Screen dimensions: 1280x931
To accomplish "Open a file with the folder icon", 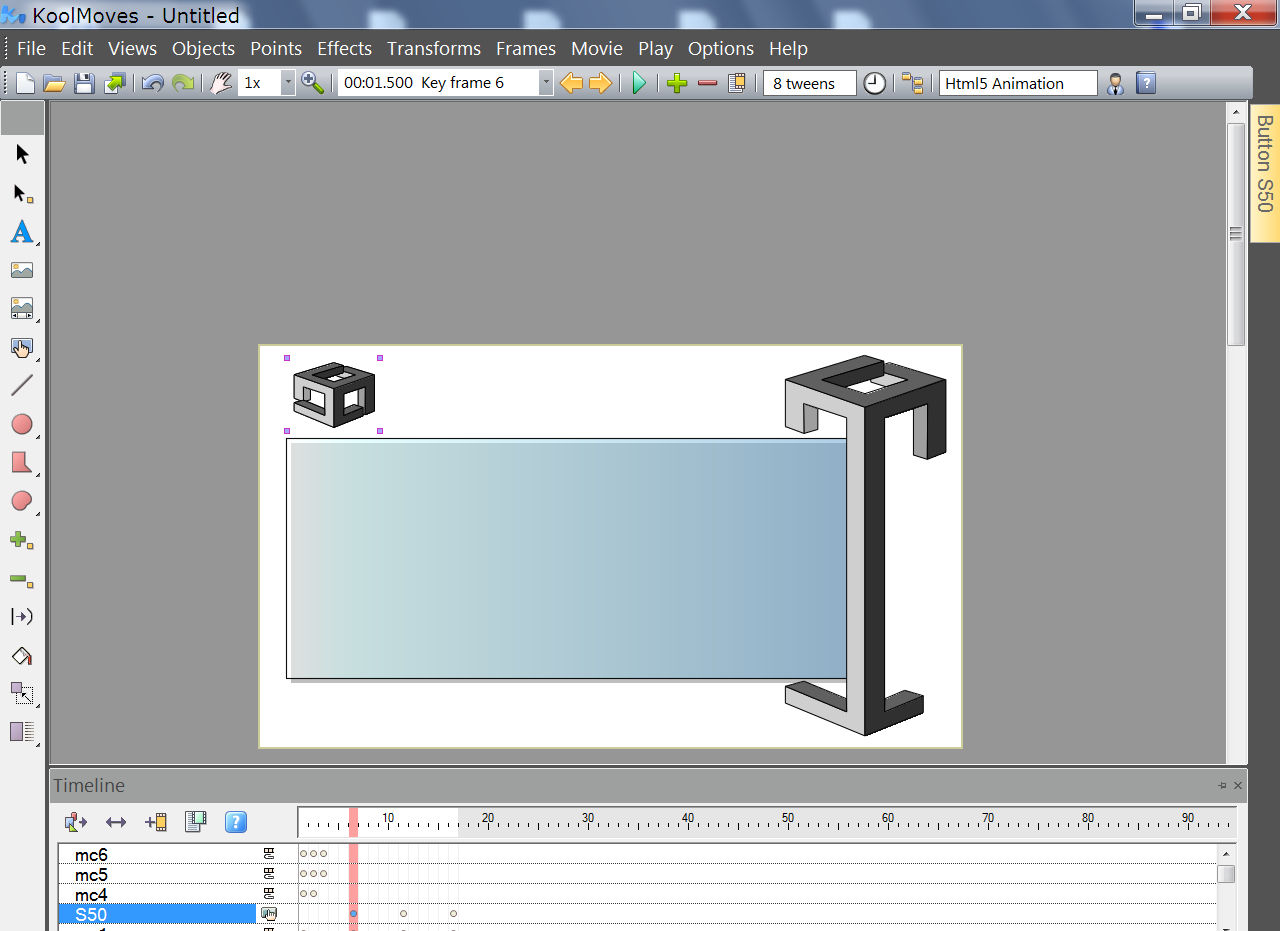I will pyautogui.click(x=54, y=84).
